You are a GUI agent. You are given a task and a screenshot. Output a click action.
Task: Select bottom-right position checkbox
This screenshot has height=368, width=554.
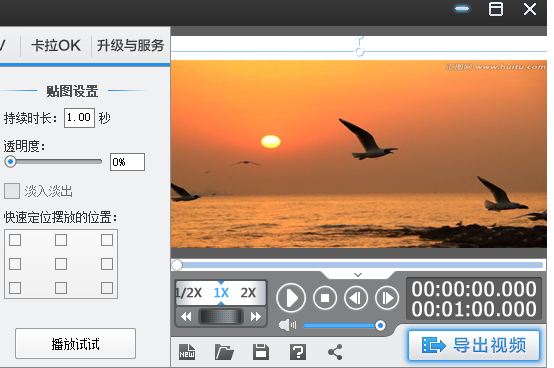point(107,288)
